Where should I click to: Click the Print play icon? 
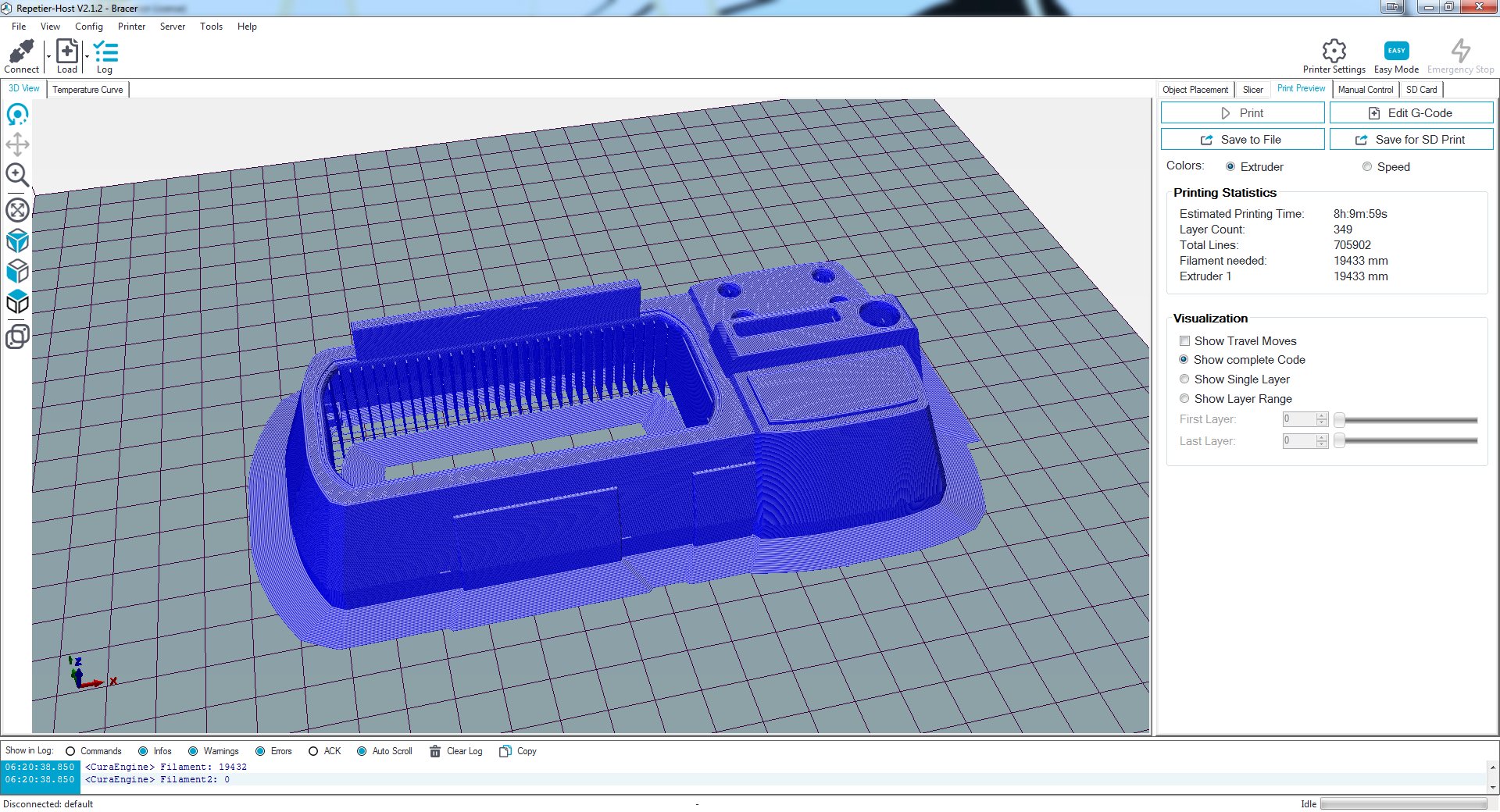[1226, 113]
